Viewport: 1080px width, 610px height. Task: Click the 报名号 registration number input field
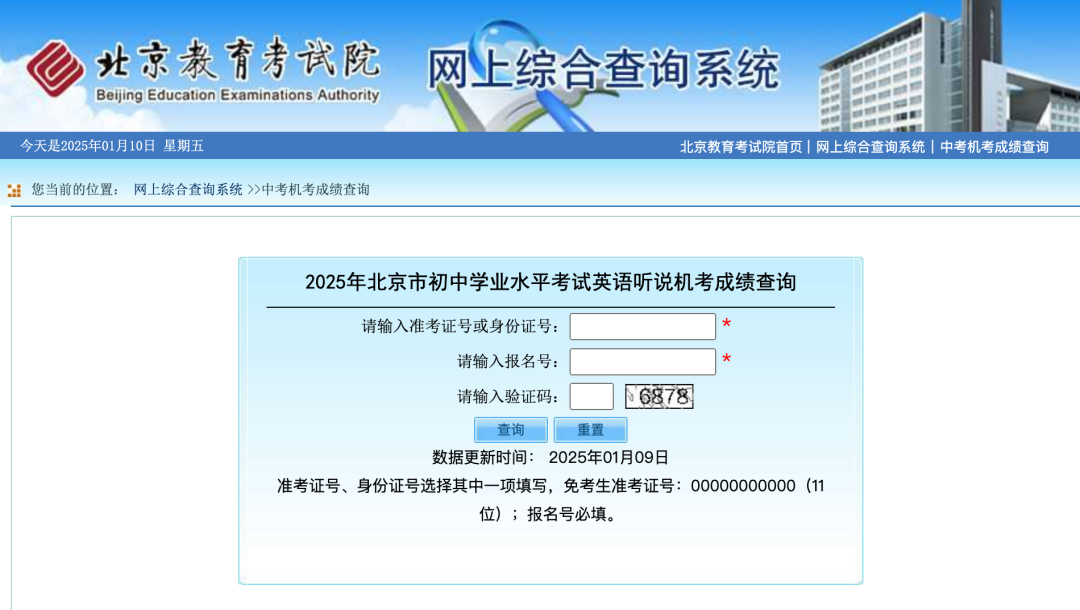pos(642,361)
